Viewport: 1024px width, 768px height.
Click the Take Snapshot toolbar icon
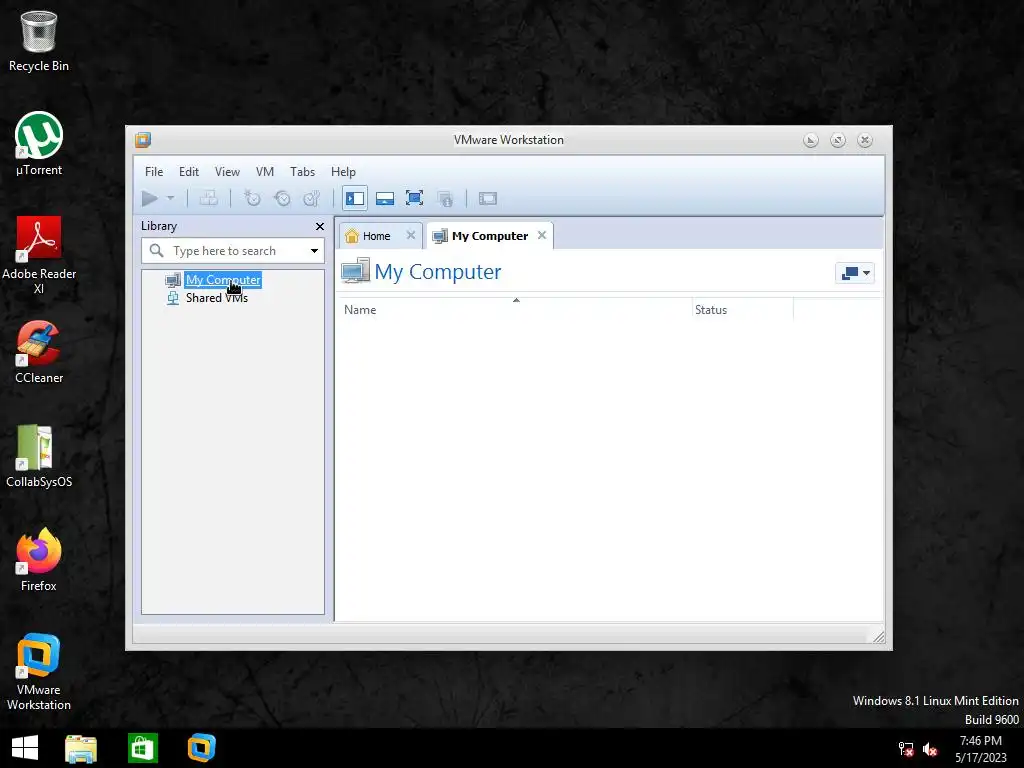pyautogui.click(x=251, y=198)
